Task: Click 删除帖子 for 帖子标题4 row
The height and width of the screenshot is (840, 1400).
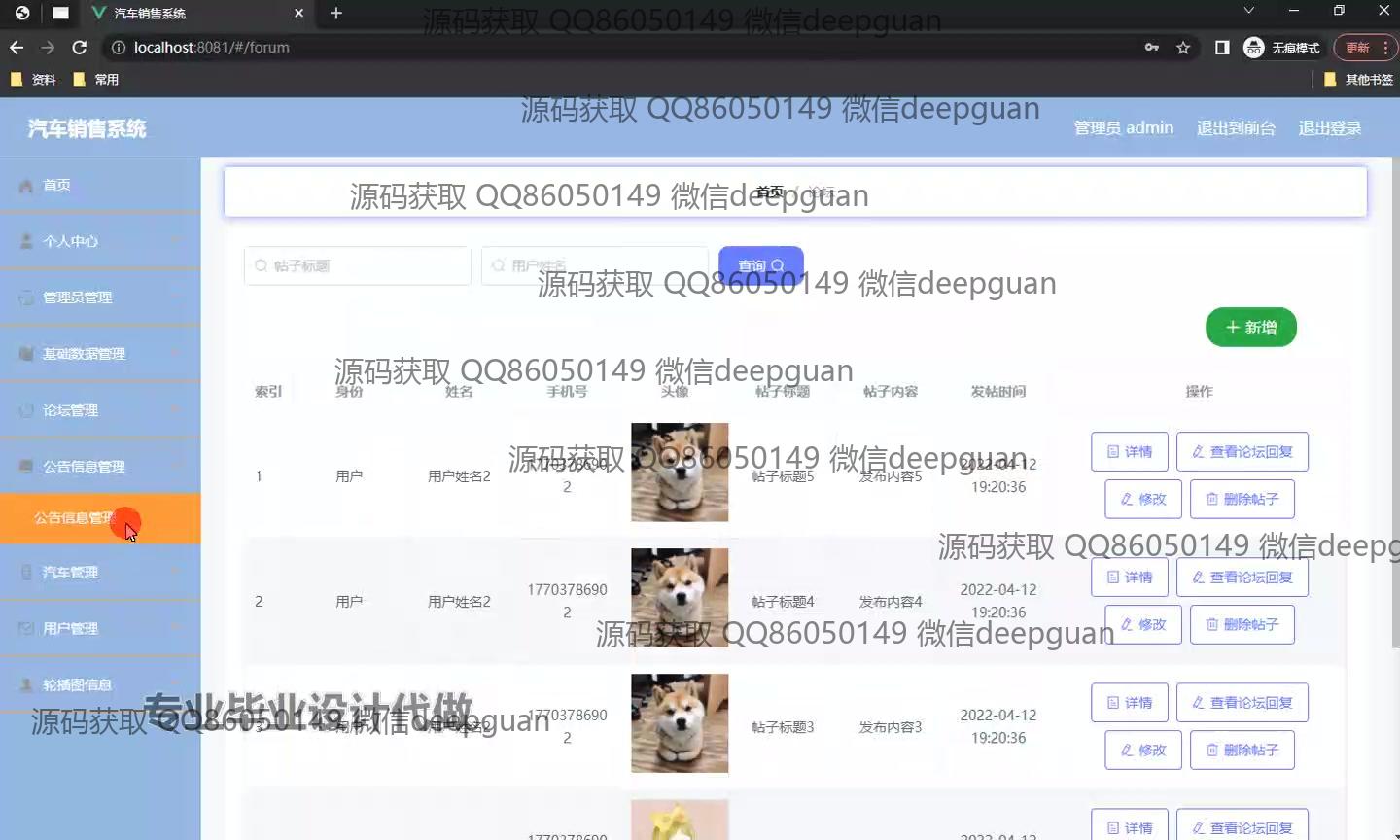Action: click(1242, 625)
